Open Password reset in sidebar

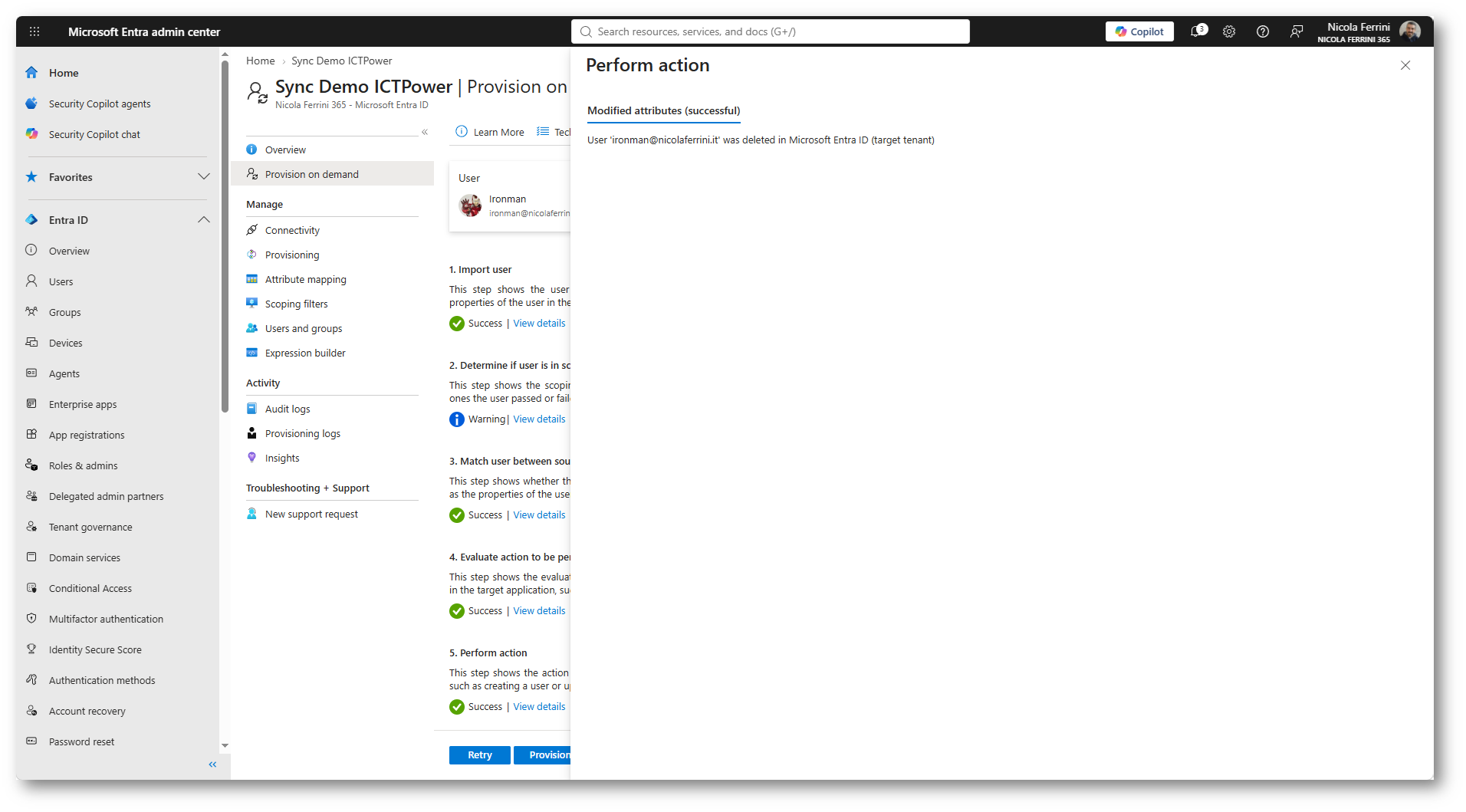click(81, 741)
